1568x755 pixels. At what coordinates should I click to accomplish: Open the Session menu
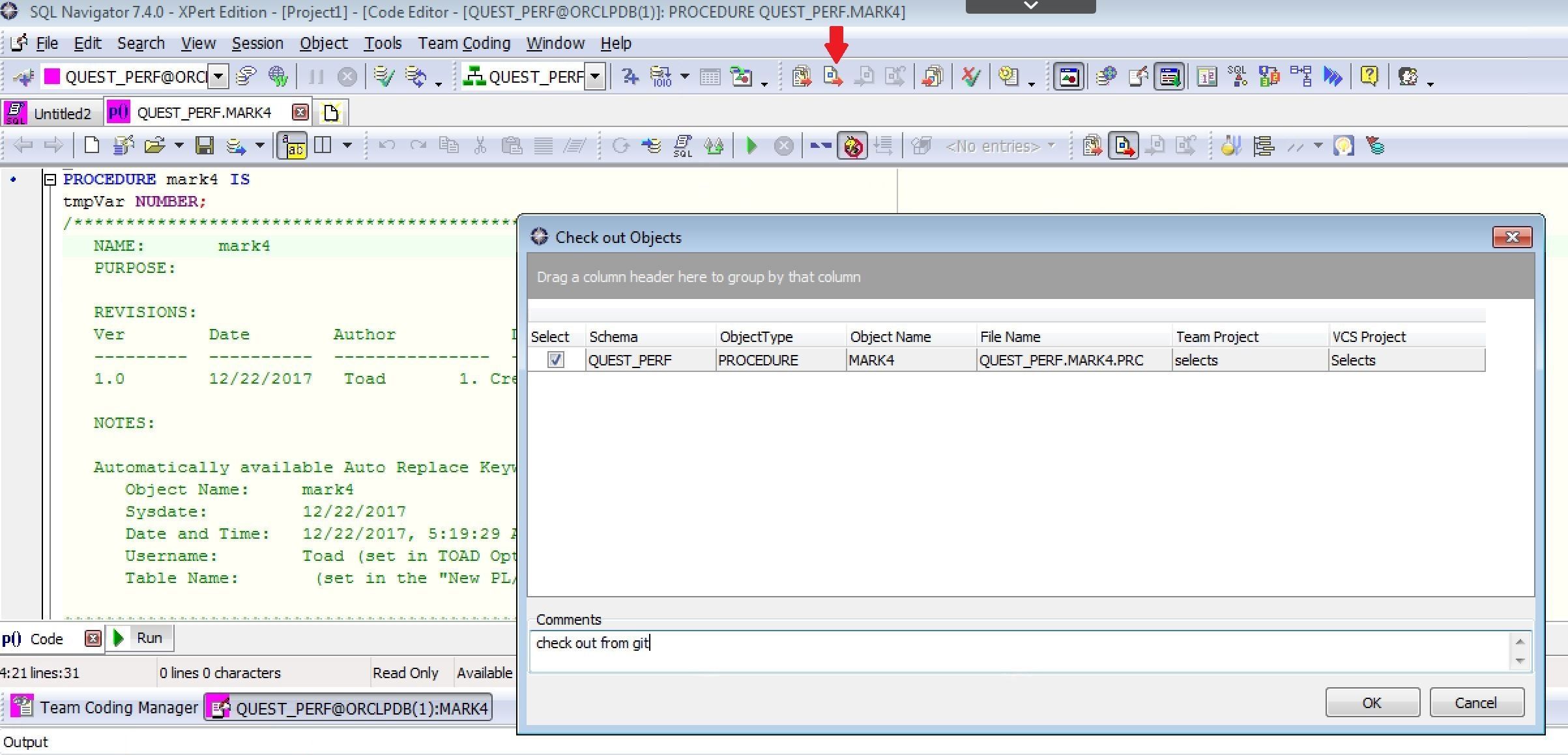[257, 43]
